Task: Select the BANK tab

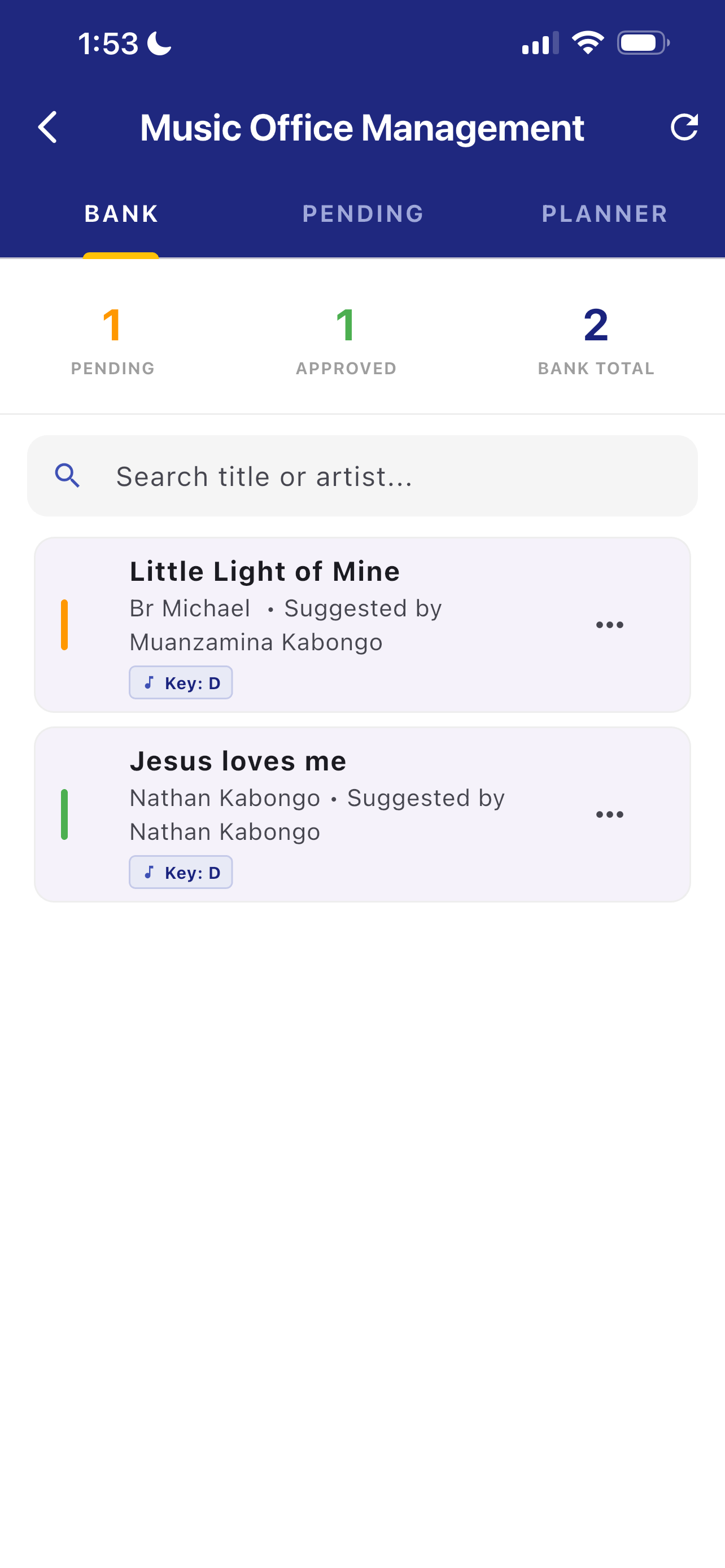Action: 121,214
